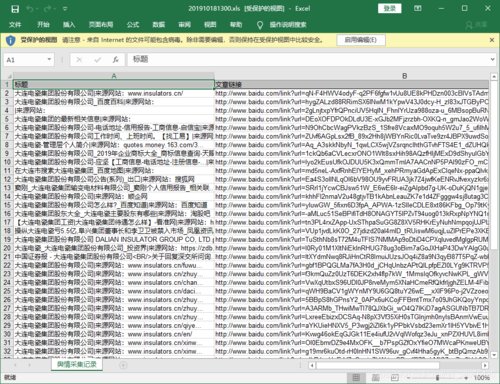500x384 pixels.
Task: Click the Save icon in the title bar
Action: pyautogui.click(x=15, y=9)
